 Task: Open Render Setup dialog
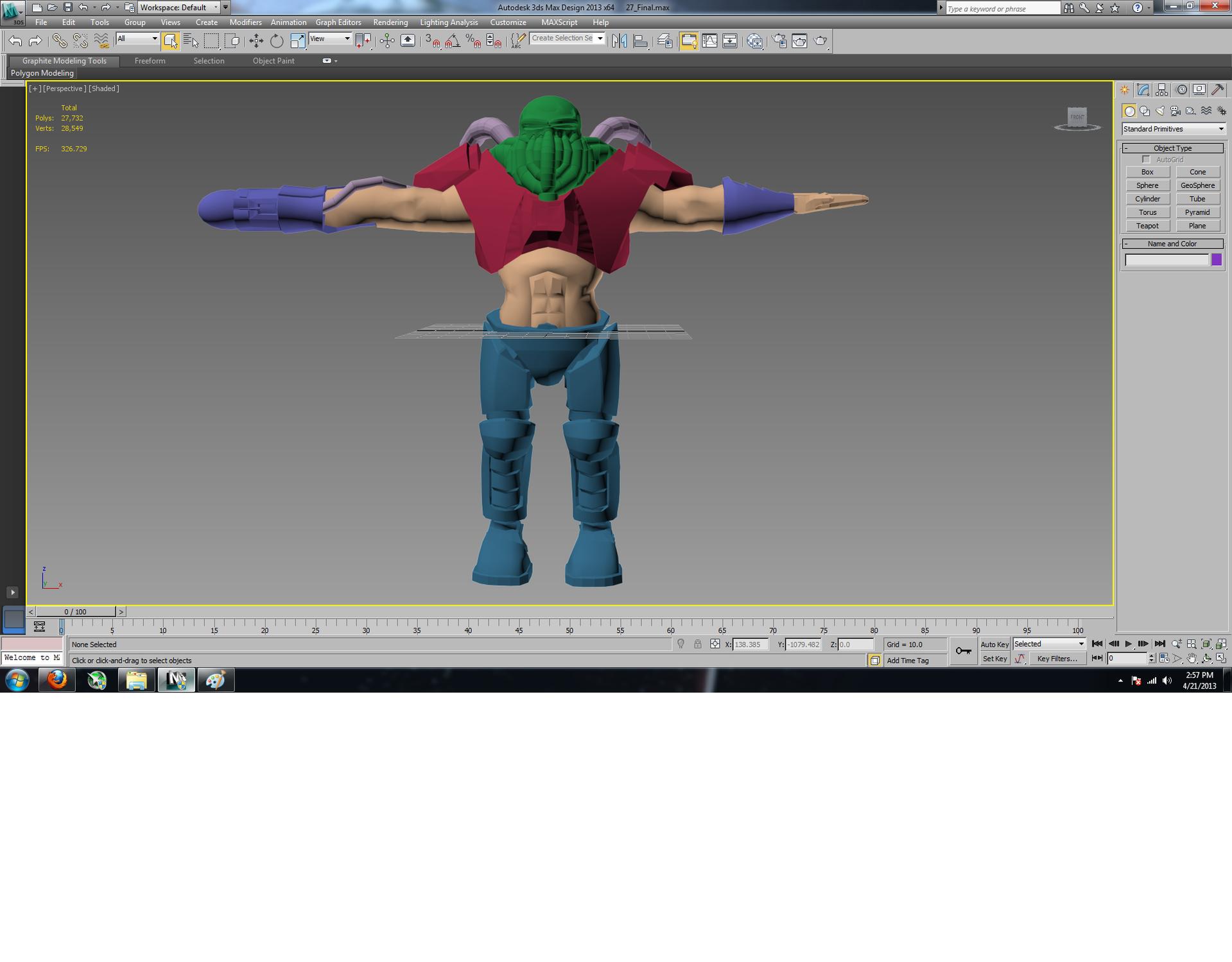779,41
